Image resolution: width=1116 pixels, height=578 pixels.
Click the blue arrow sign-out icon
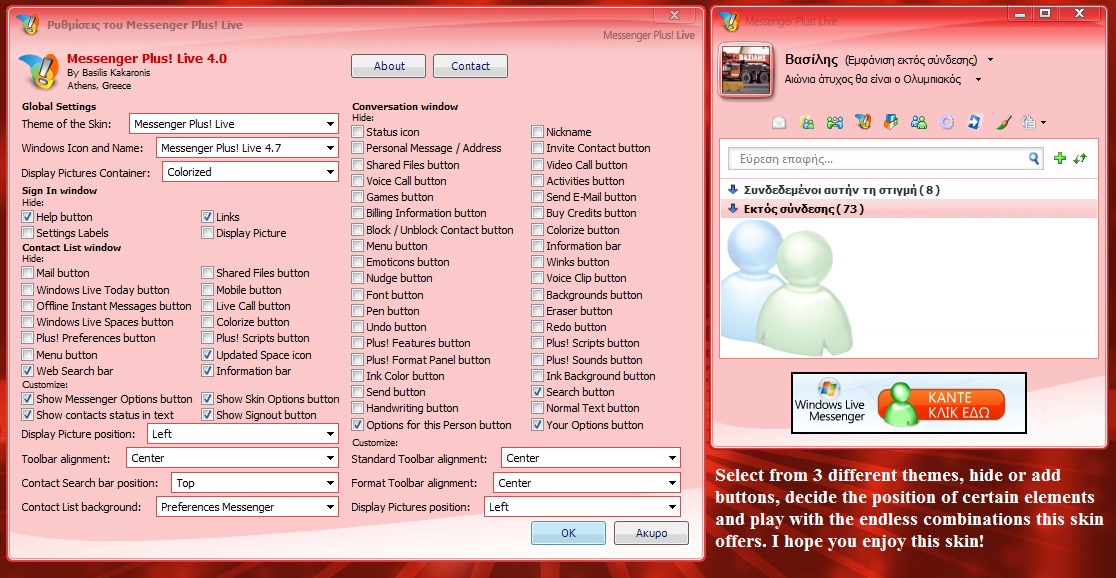(x=974, y=122)
